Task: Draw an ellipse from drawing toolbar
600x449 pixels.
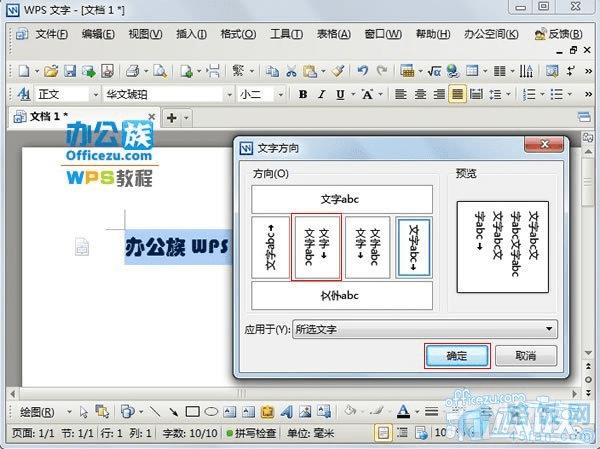Action: tap(211, 412)
